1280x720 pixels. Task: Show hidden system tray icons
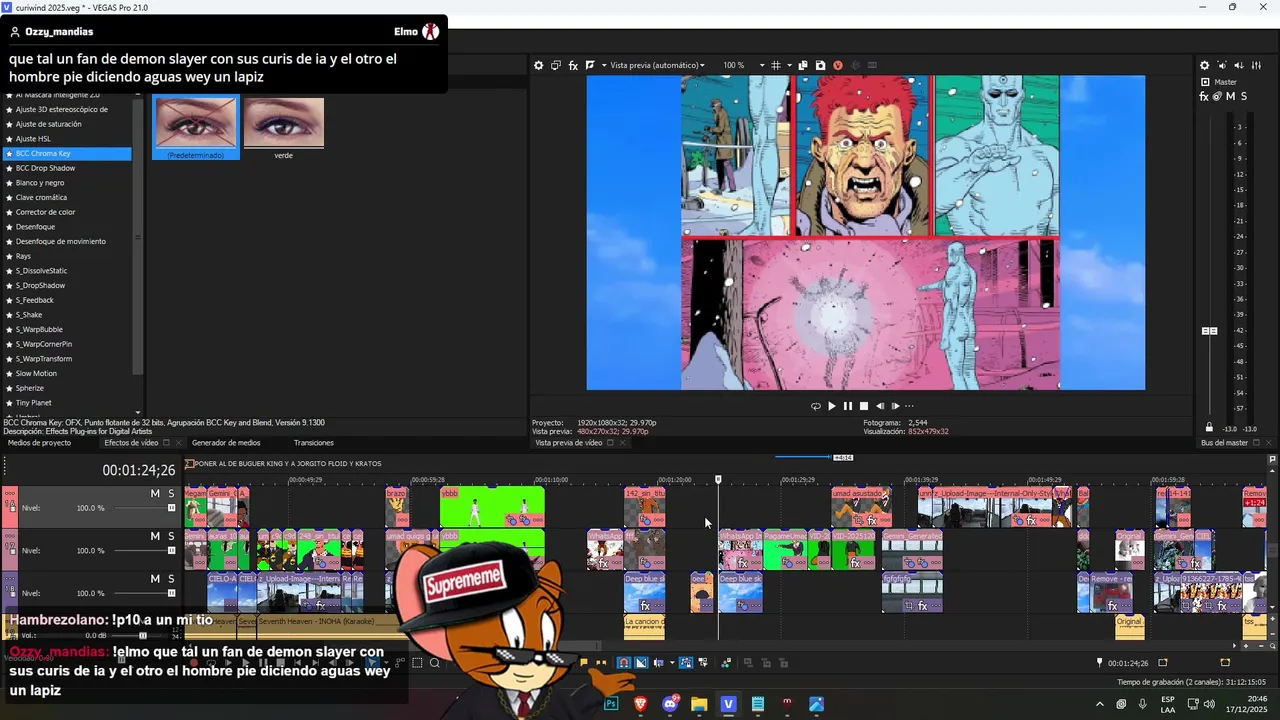pos(1100,704)
